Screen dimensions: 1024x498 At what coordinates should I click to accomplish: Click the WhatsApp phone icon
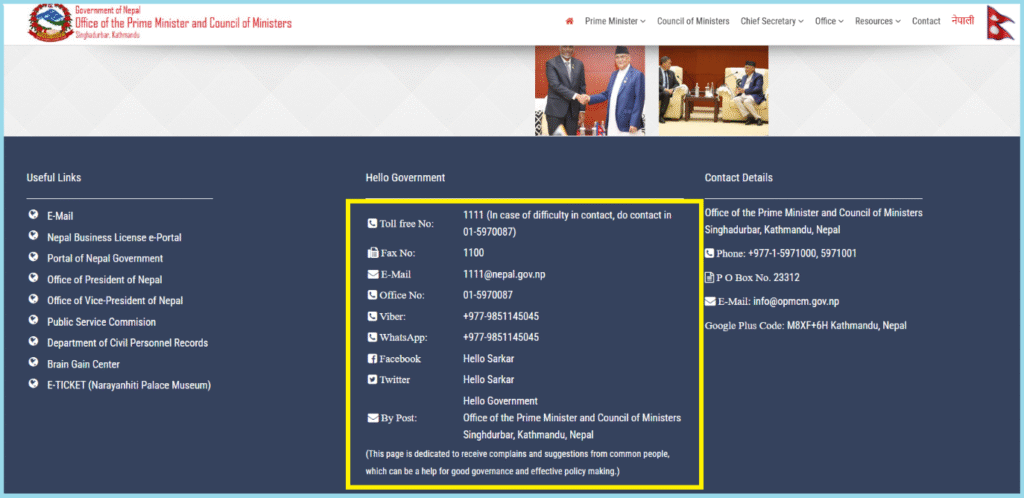373,338
